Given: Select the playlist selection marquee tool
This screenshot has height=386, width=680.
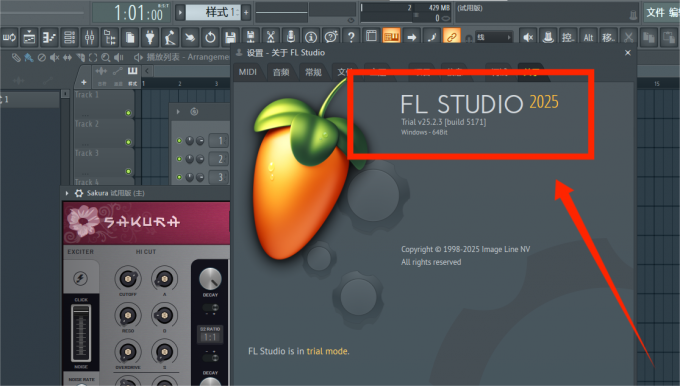Looking at the screenshot, I should tap(93, 57).
